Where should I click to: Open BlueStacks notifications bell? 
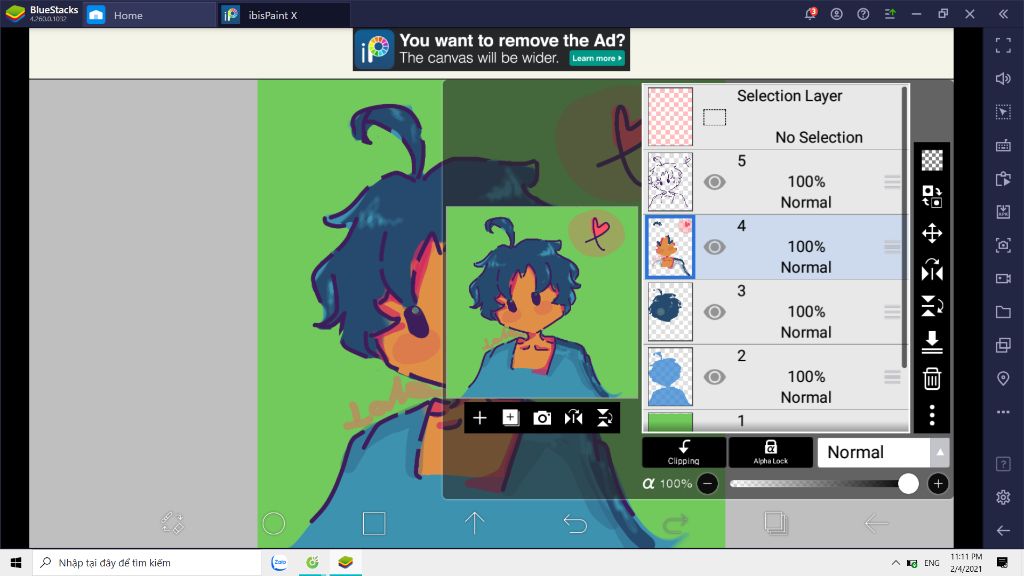coord(810,14)
